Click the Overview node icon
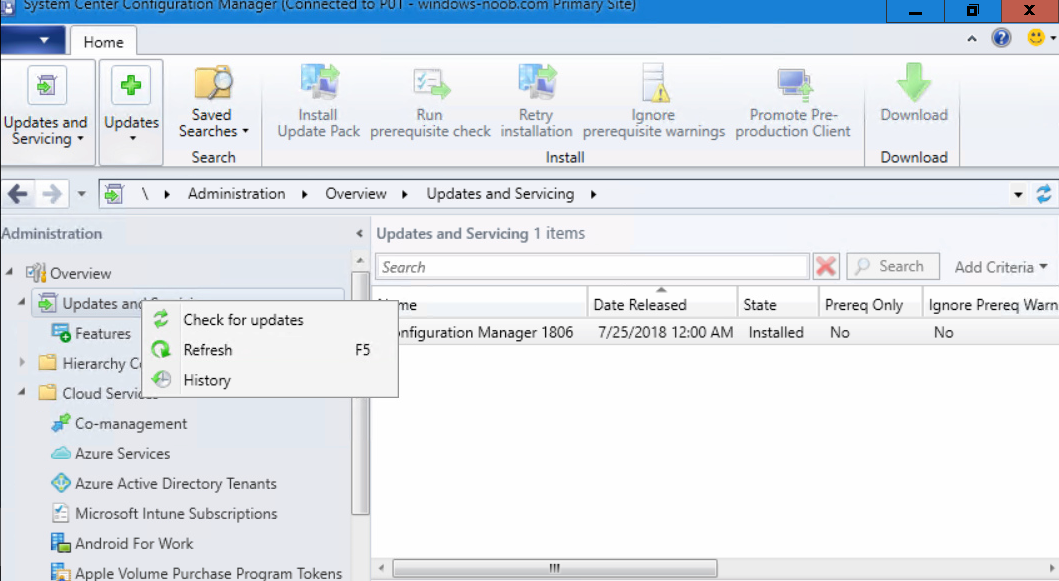The image size is (1059, 581). [x=36, y=273]
